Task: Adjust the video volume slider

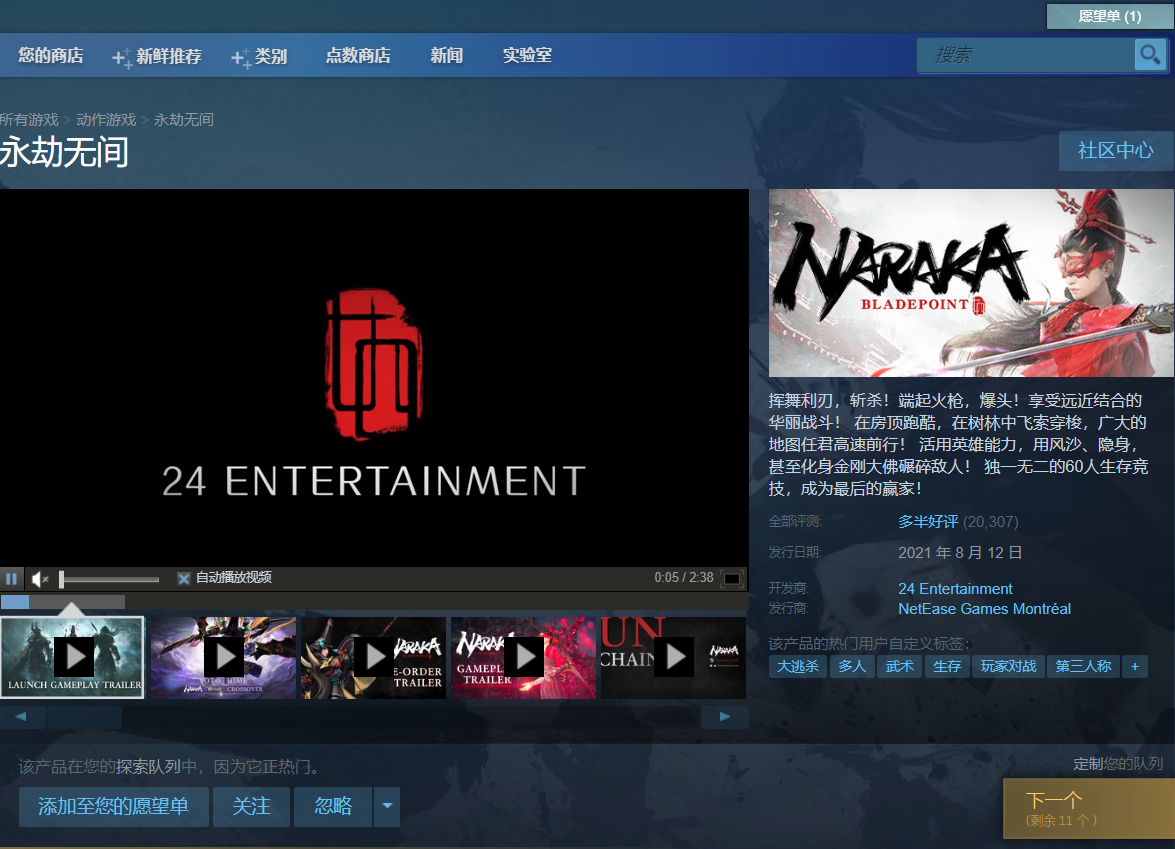Action: 109,579
